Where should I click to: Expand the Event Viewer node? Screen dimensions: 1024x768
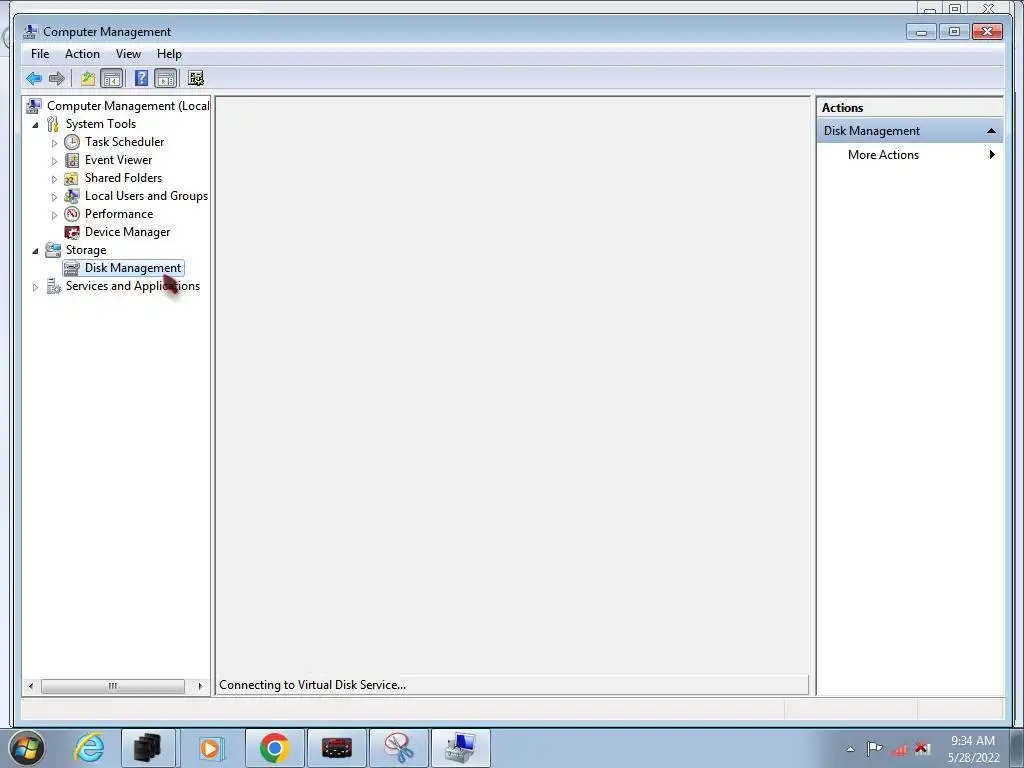click(x=54, y=161)
